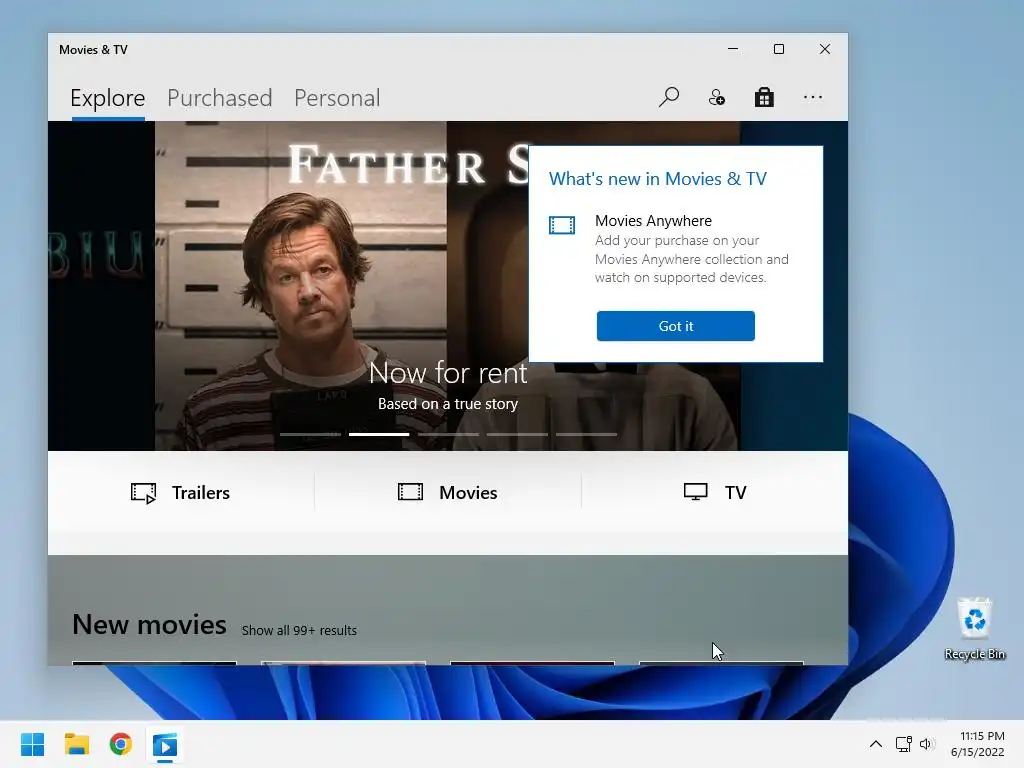Viewport: 1024px width, 768px height.
Task: Click the Movies Anywhere film strip icon
Action: tap(562, 225)
